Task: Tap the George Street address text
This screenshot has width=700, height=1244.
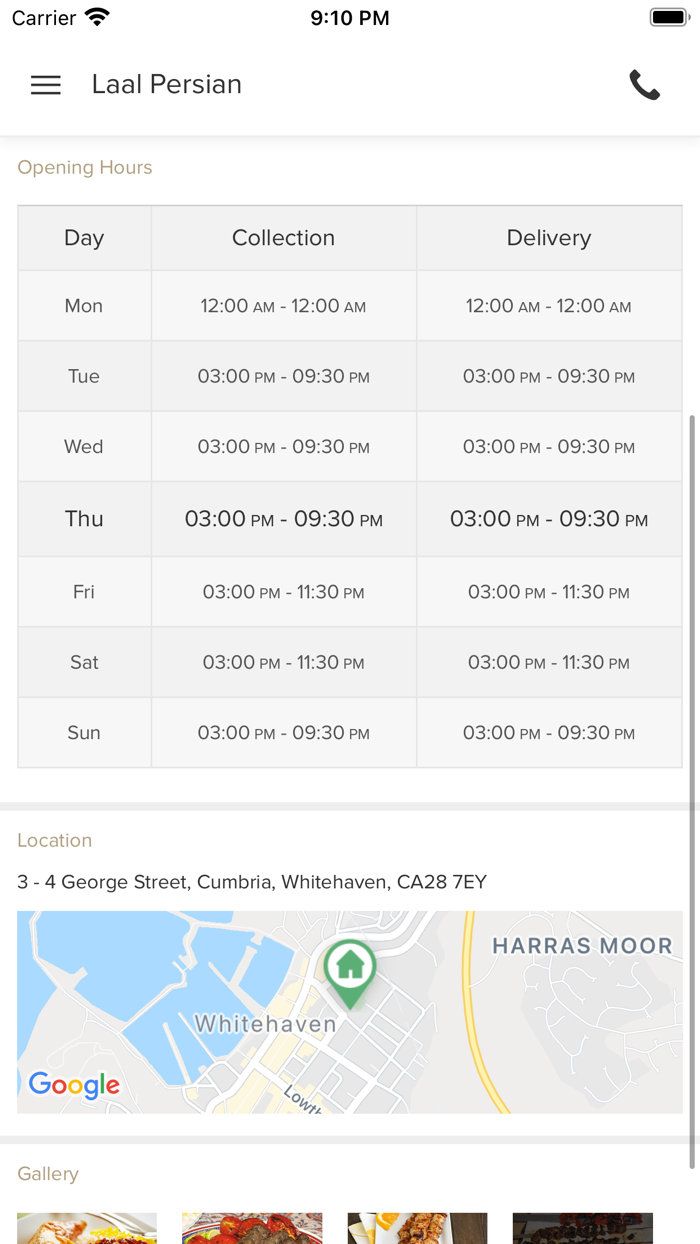Action: point(252,882)
